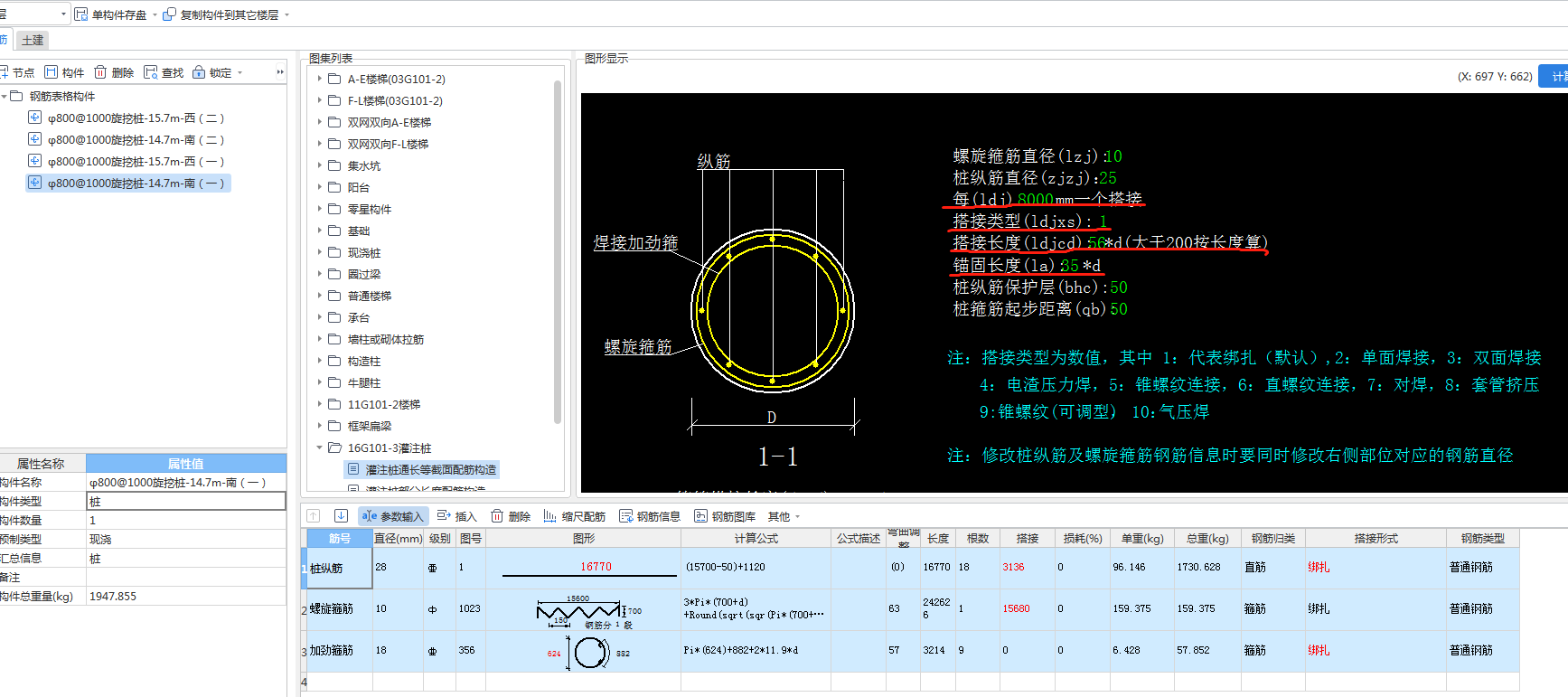This screenshot has width=1568, height=697.
Task: Select the 11G101-2楼梯 tree item
Action: pos(384,404)
